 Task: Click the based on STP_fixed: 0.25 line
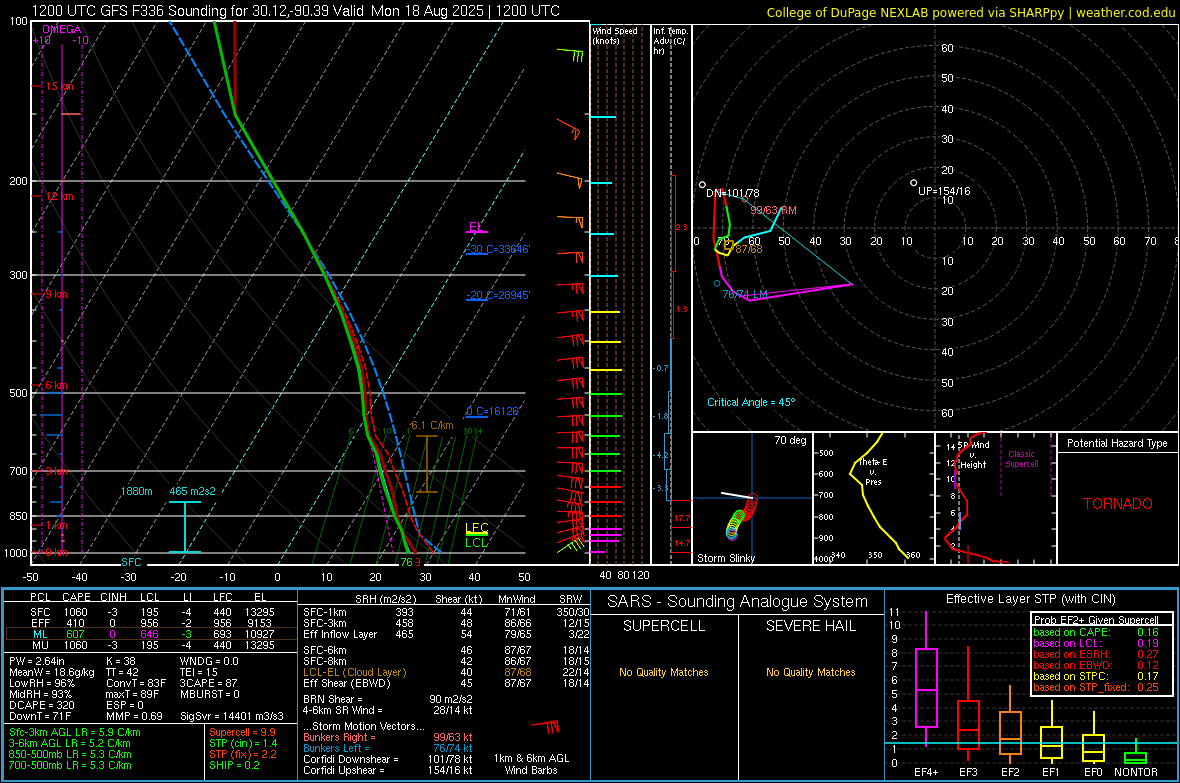(1096, 687)
